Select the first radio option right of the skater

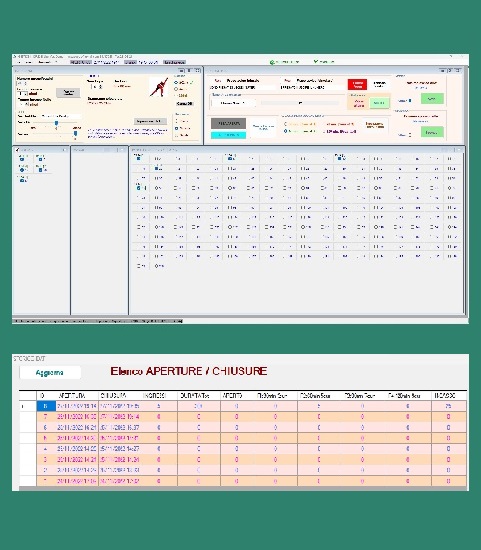pyautogui.click(x=176, y=82)
